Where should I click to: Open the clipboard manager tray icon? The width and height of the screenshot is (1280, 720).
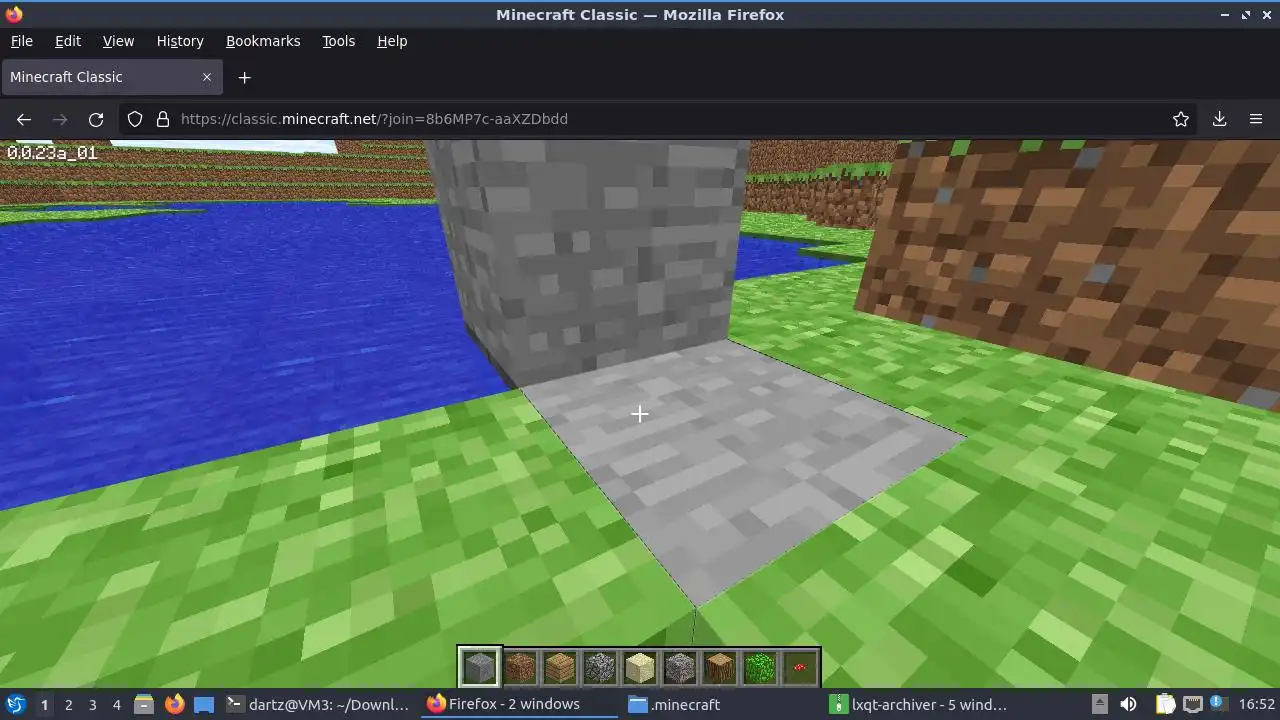pyautogui.click(x=1164, y=704)
